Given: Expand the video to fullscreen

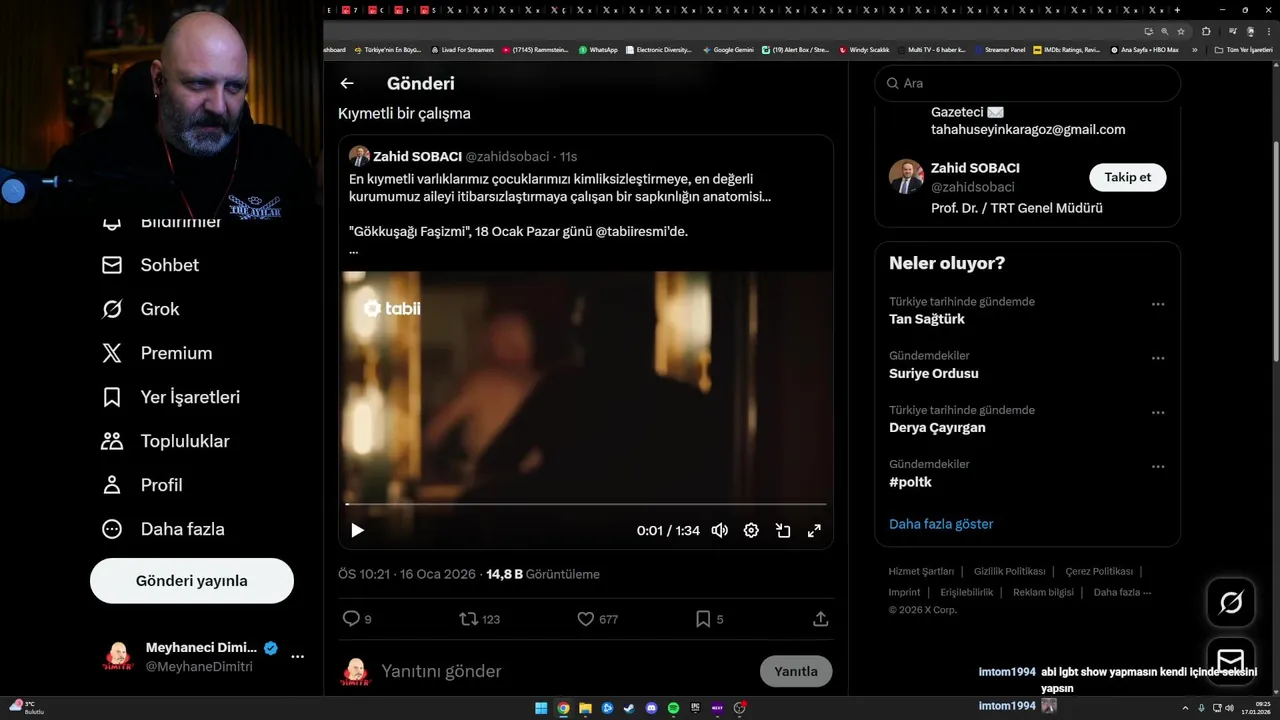Looking at the screenshot, I should click(815, 531).
